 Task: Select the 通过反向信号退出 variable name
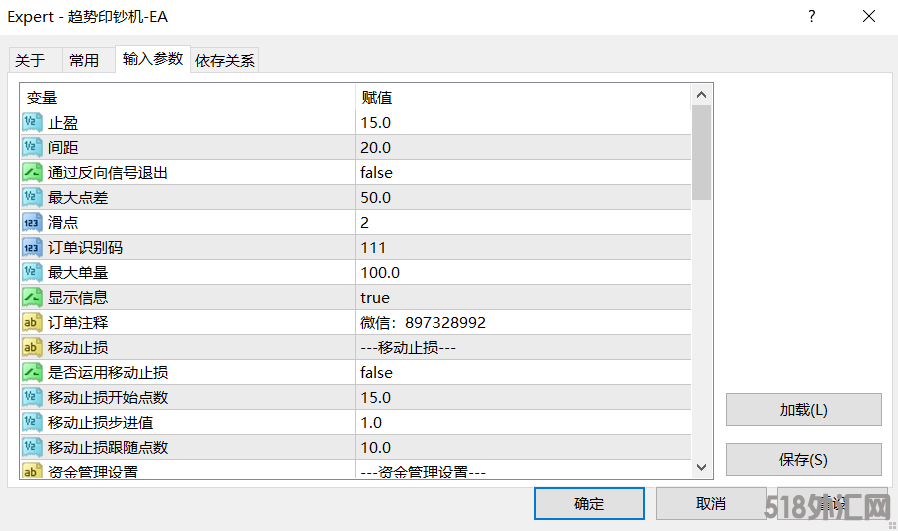click(x=108, y=172)
